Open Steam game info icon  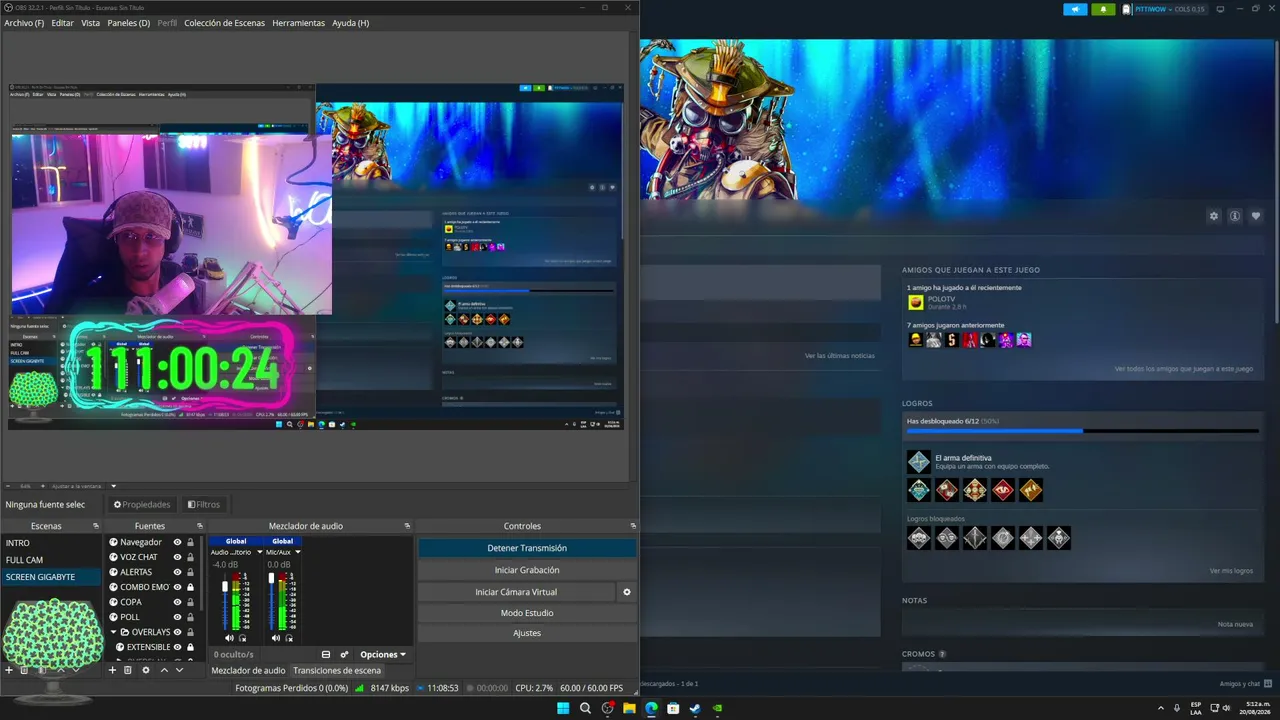click(1235, 216)
